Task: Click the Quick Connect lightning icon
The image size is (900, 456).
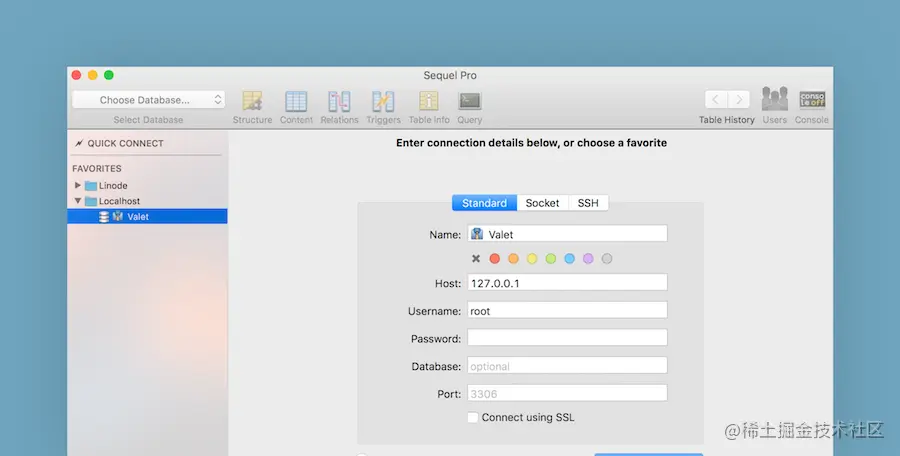Action: coord(79,143)
